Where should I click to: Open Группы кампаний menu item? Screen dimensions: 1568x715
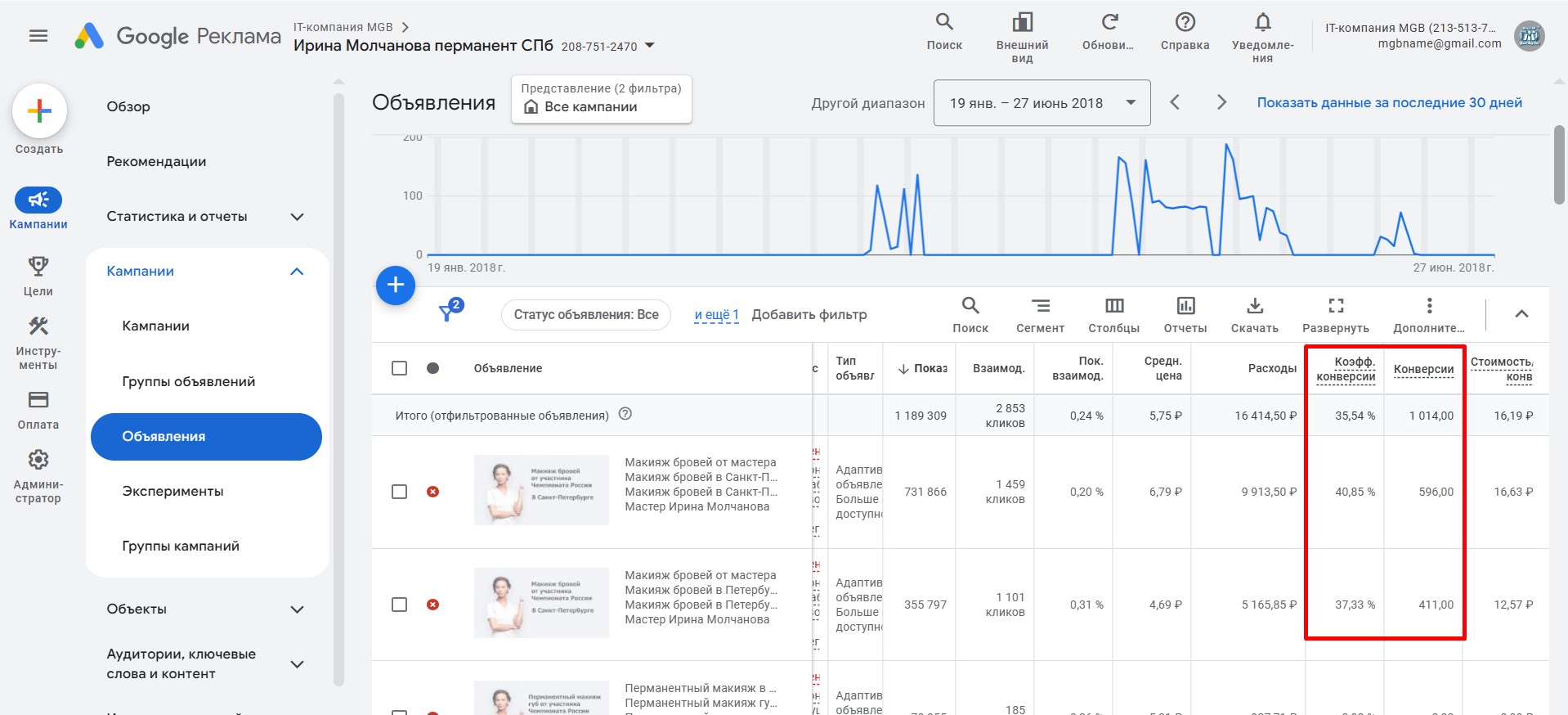[181, 546]
